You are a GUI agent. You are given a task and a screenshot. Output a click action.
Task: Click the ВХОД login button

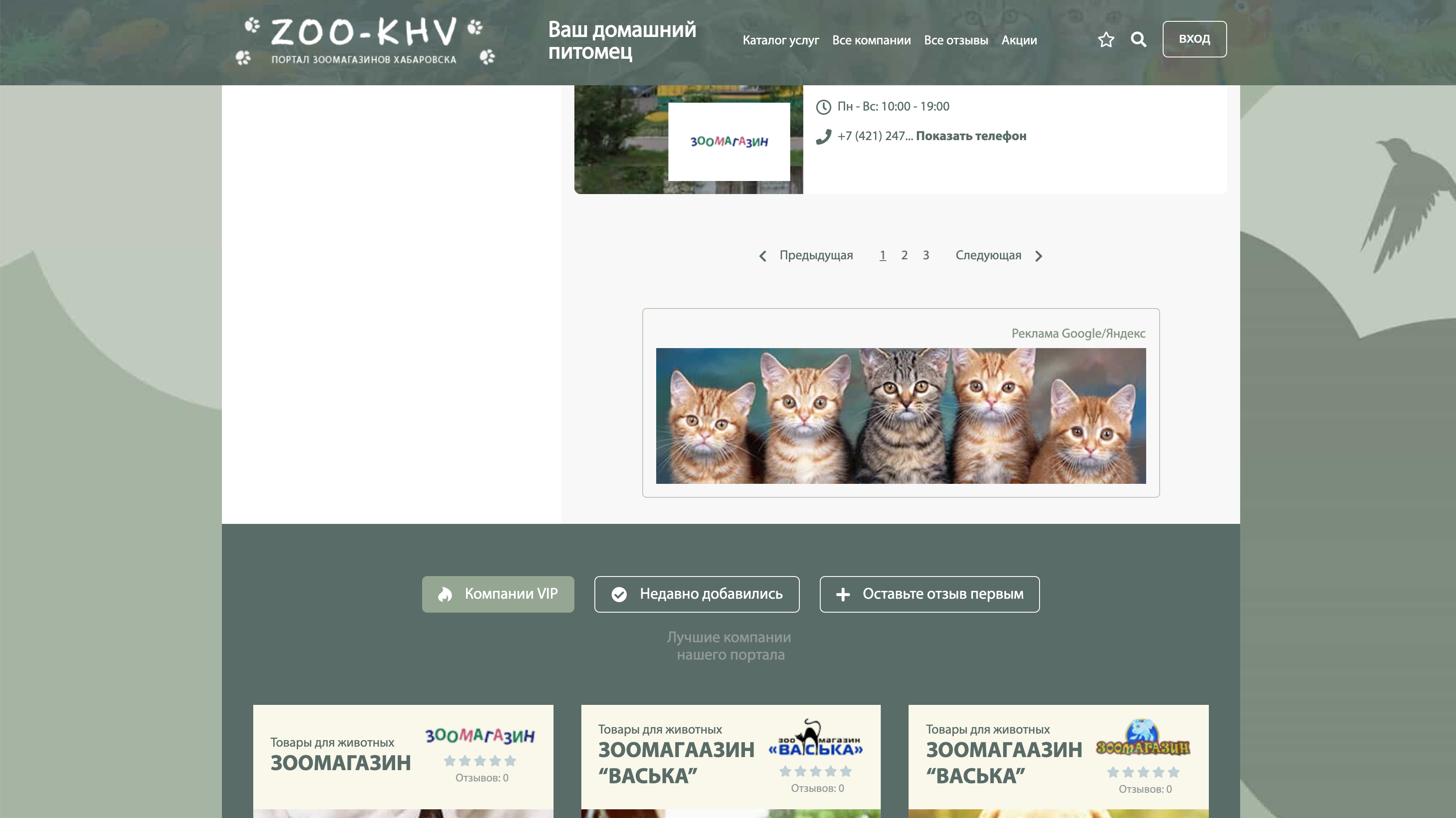click(x=1194, y=39)
